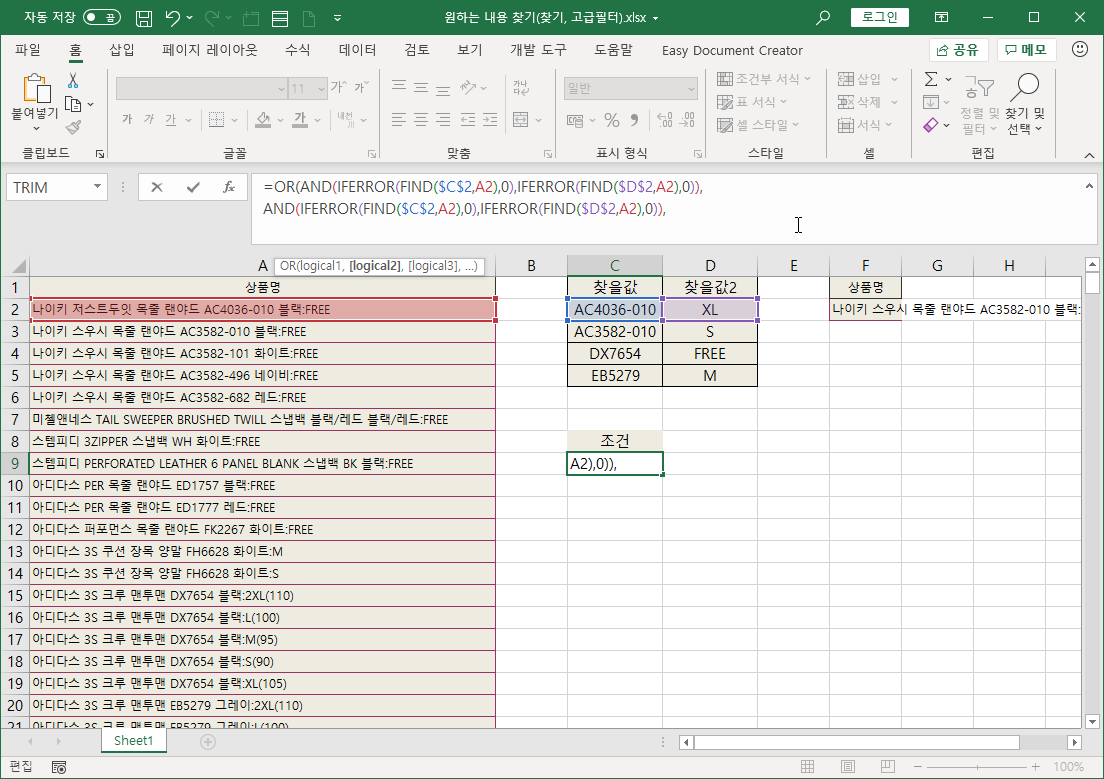Viewport: 1104px width, 779px height.
Task: Click the macro record icon in status bar
Action: click(x=59, y=766)
